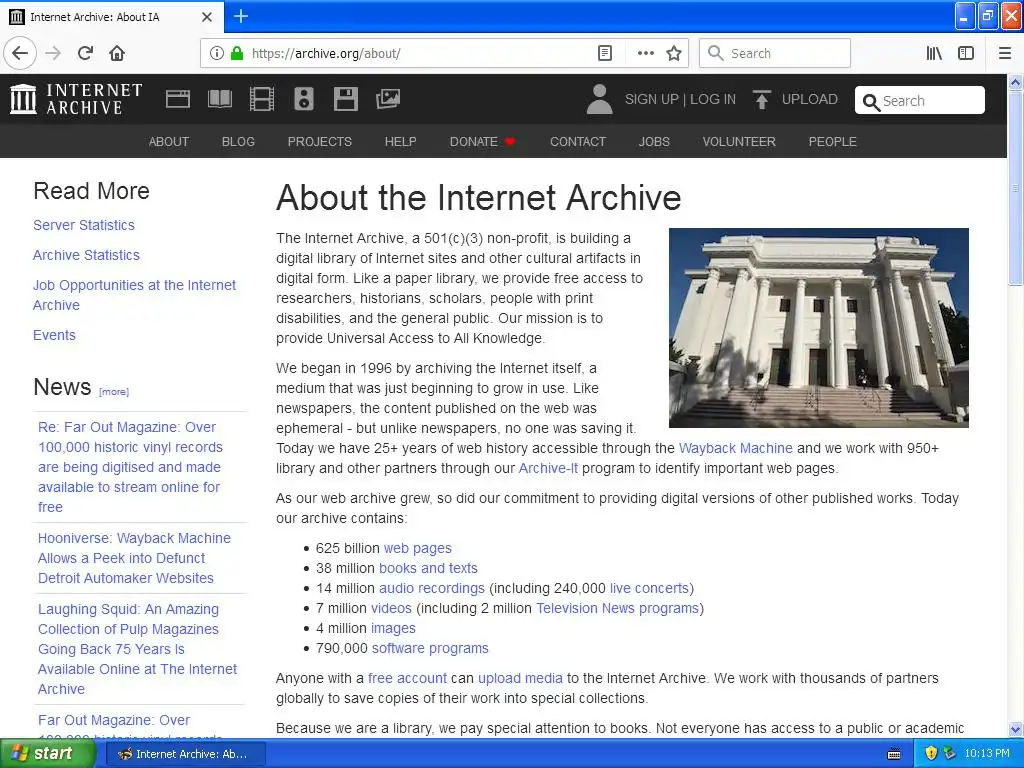Click the Internet Archive building photo
1024x768 pixels.
[x=819, y=328]
